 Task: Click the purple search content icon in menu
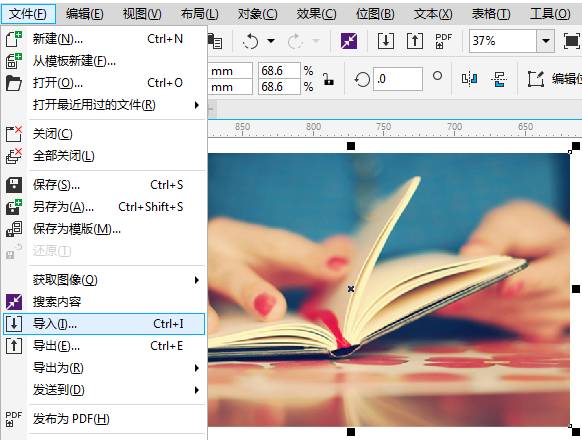14,302
